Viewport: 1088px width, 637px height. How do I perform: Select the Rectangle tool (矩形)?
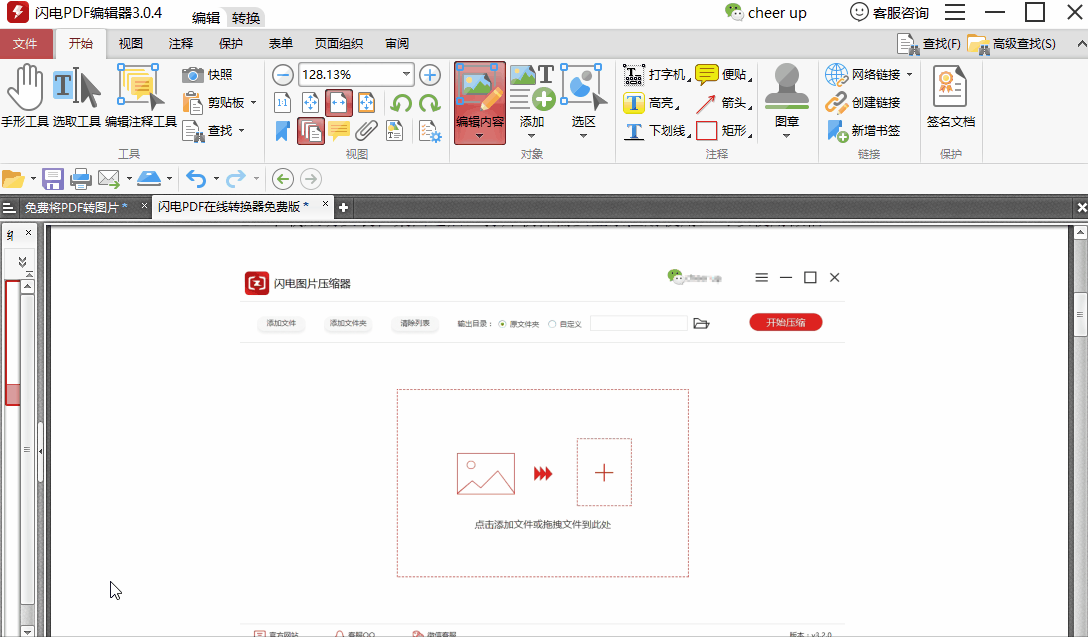pos(723,130)
